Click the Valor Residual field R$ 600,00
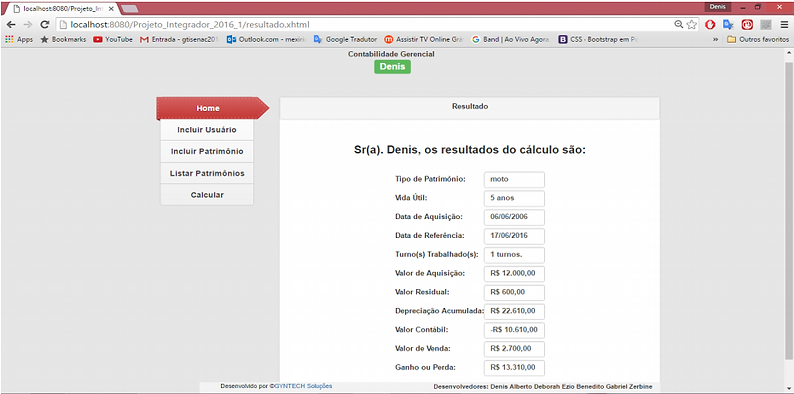794x394 pixels. (x=514, y=292)
